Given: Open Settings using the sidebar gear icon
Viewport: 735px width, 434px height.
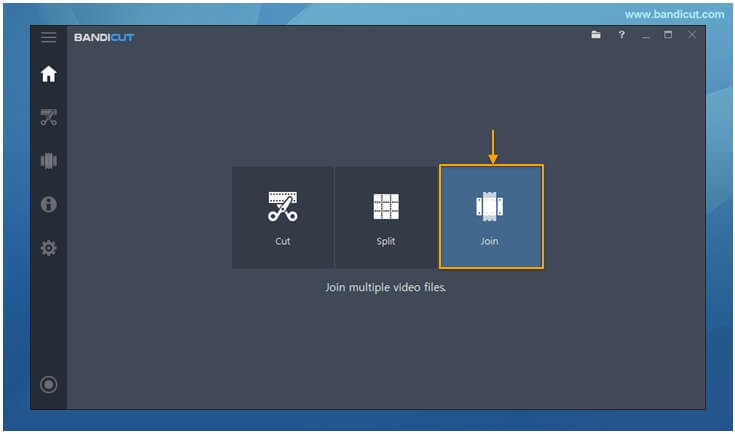Looking at the screenshot, I should pyautogui.click(x=48, y=248).
